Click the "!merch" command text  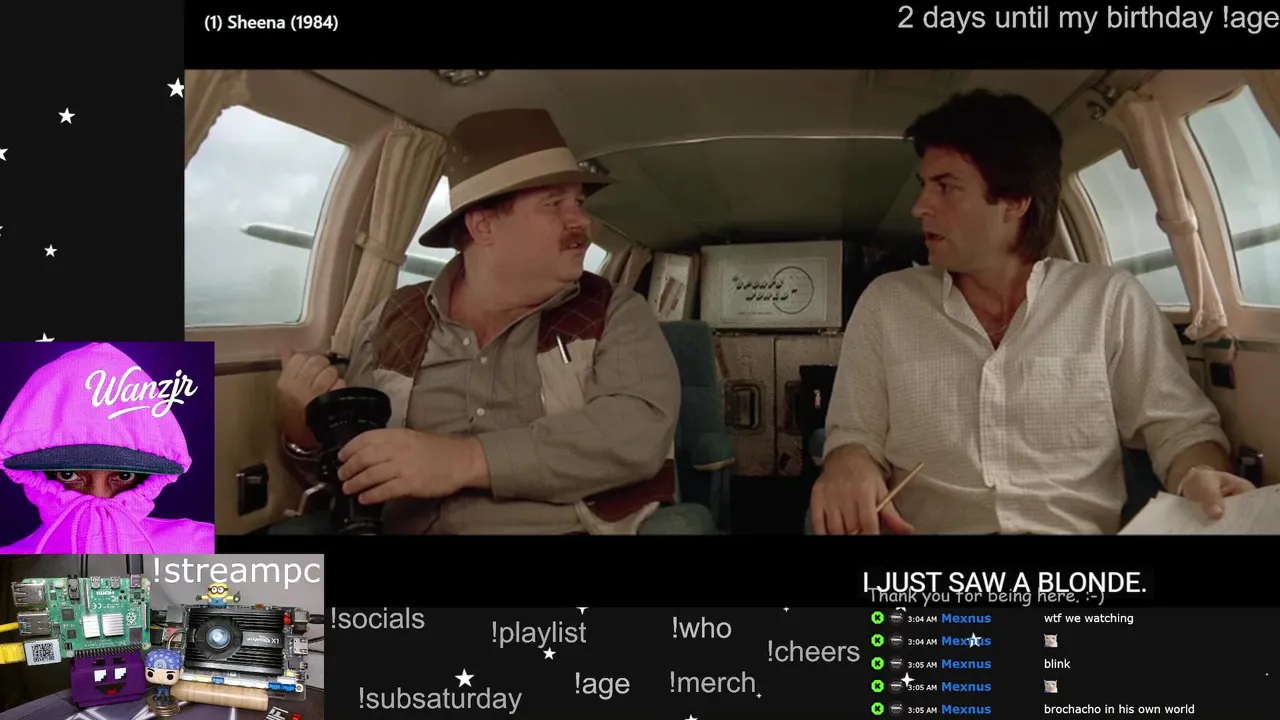tap(712, 683)
